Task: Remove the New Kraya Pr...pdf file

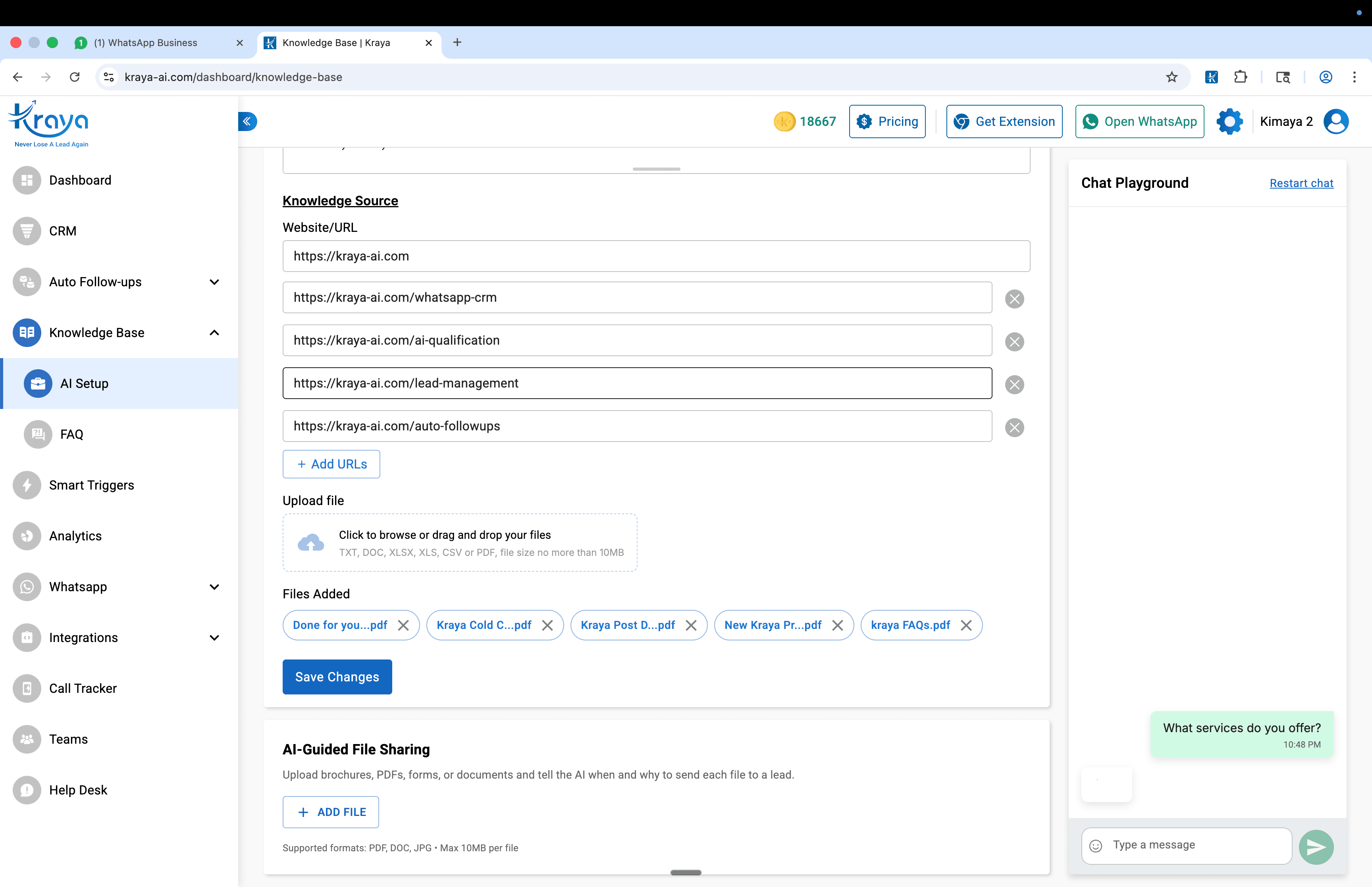Action: pyautogui.click(x=838, y=625)
